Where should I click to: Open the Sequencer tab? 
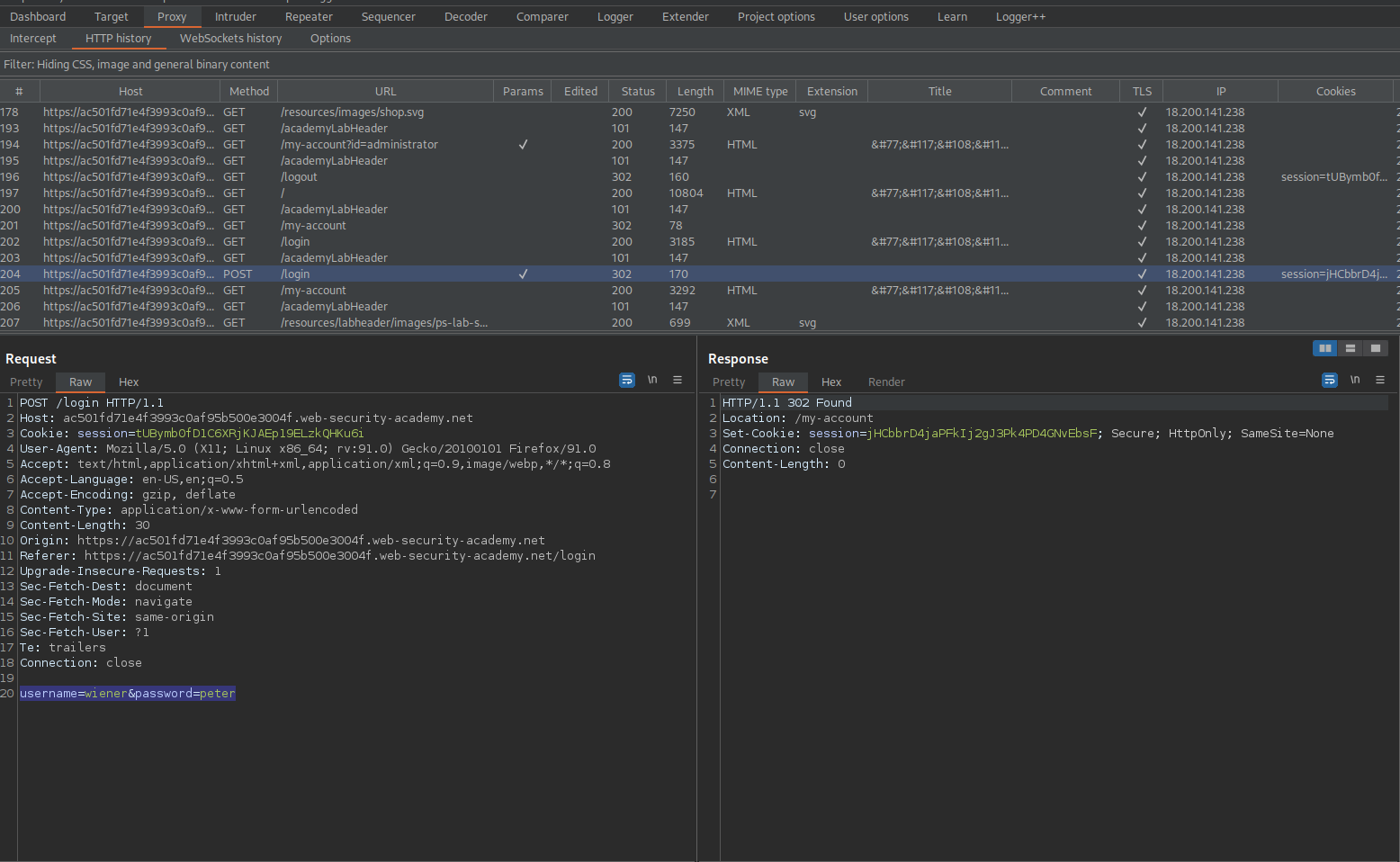click(389, 17)
